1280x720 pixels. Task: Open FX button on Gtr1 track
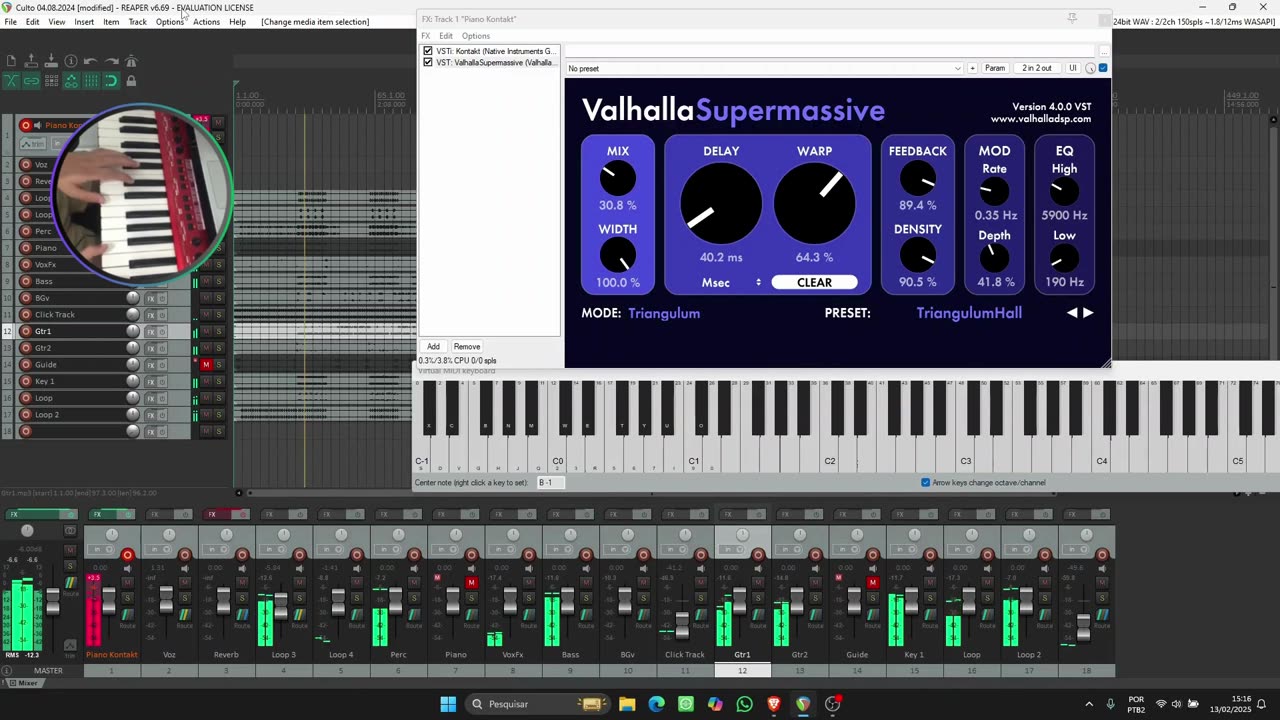point(151,331)
